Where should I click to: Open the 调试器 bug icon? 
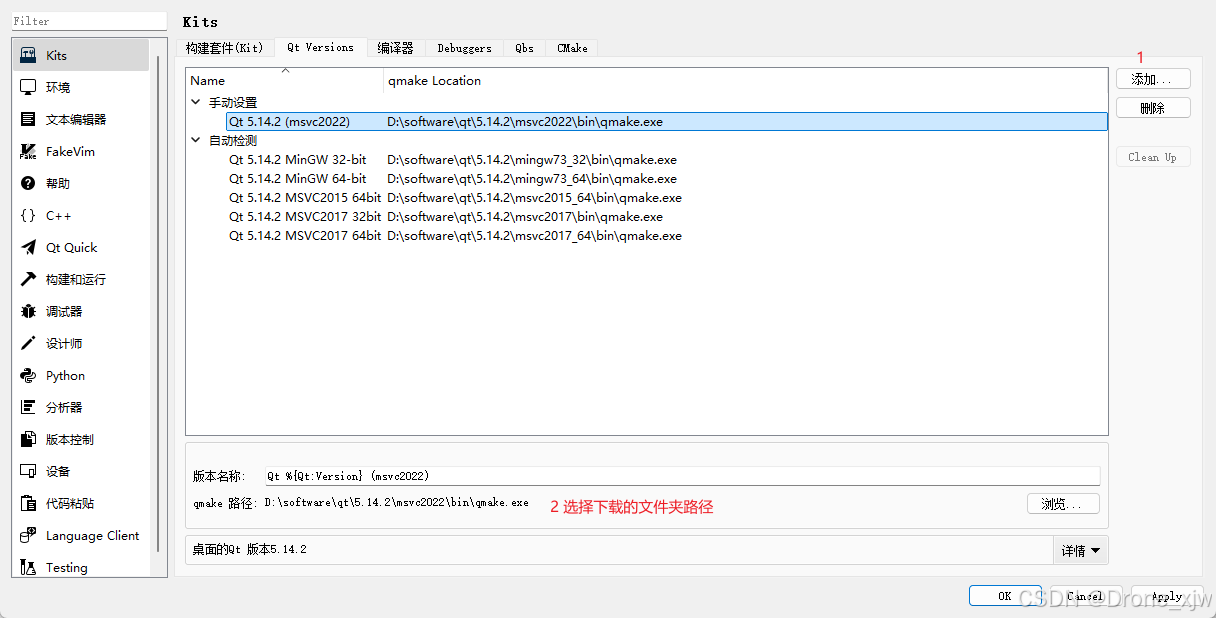tap(28, 311)
